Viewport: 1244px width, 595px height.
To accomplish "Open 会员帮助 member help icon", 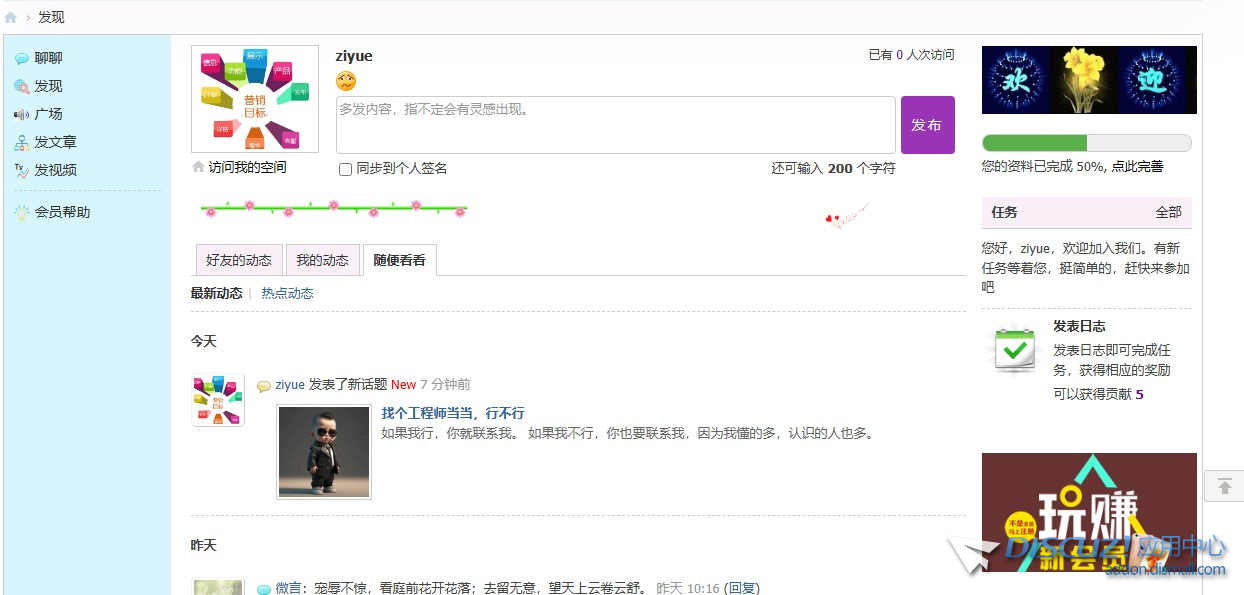I will point(21,213).
